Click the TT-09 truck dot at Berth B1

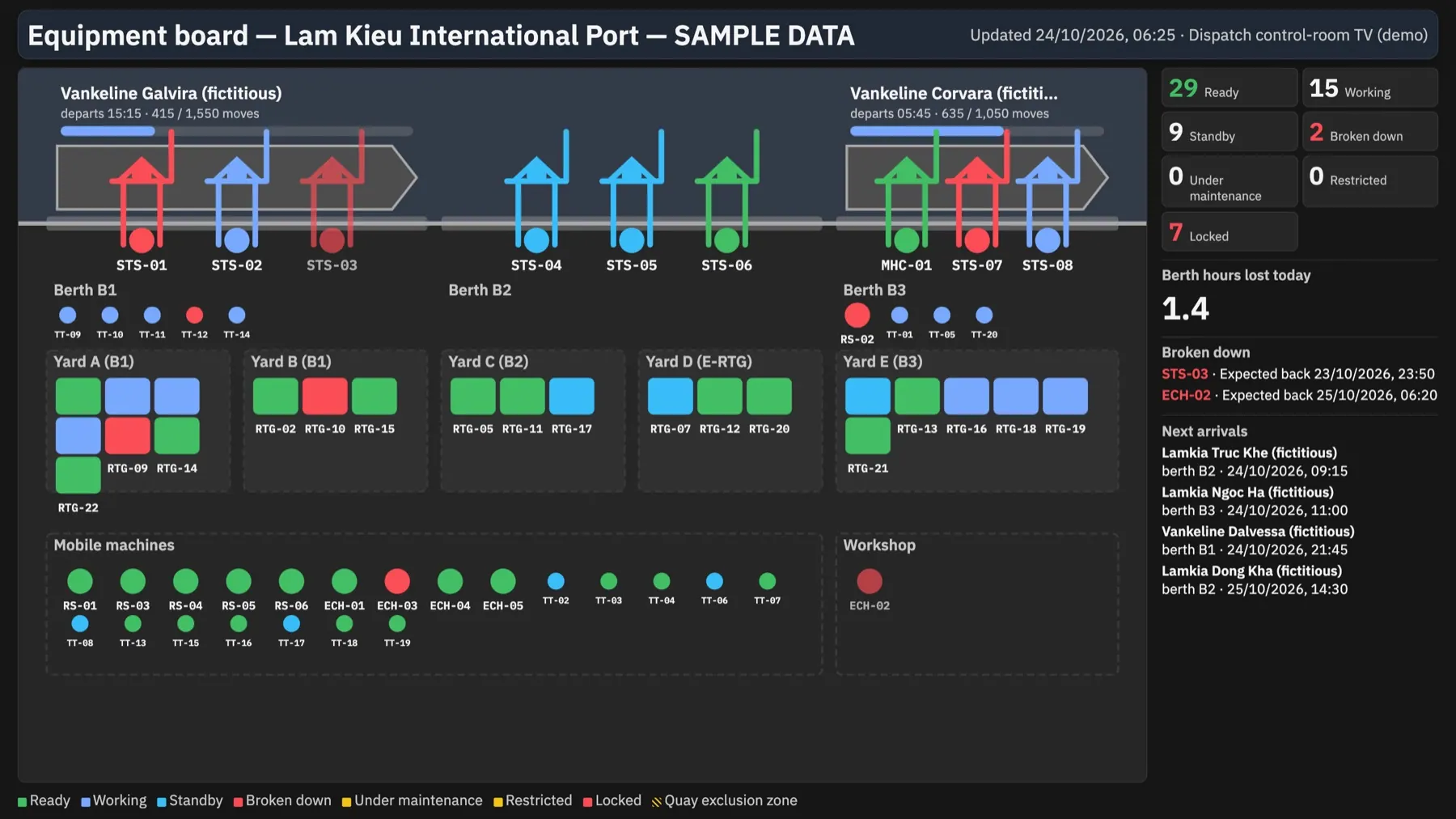(x=68, y=315)
